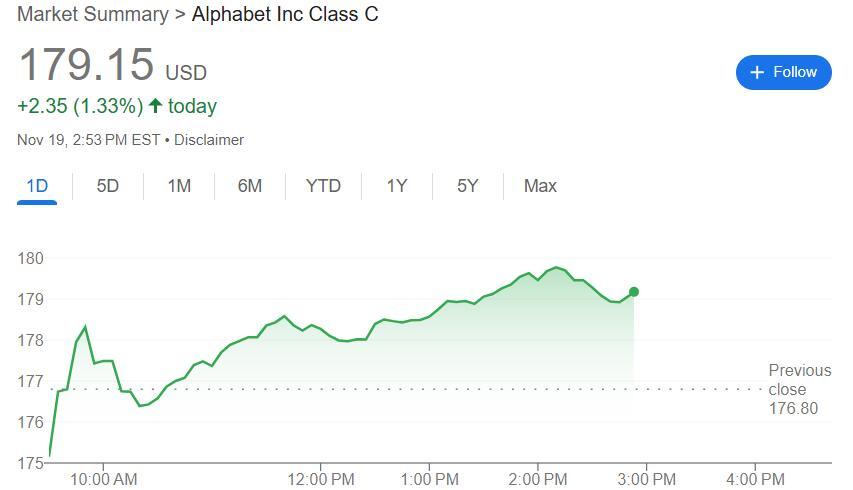Choose the 5Y range tab

coord(468,186)
